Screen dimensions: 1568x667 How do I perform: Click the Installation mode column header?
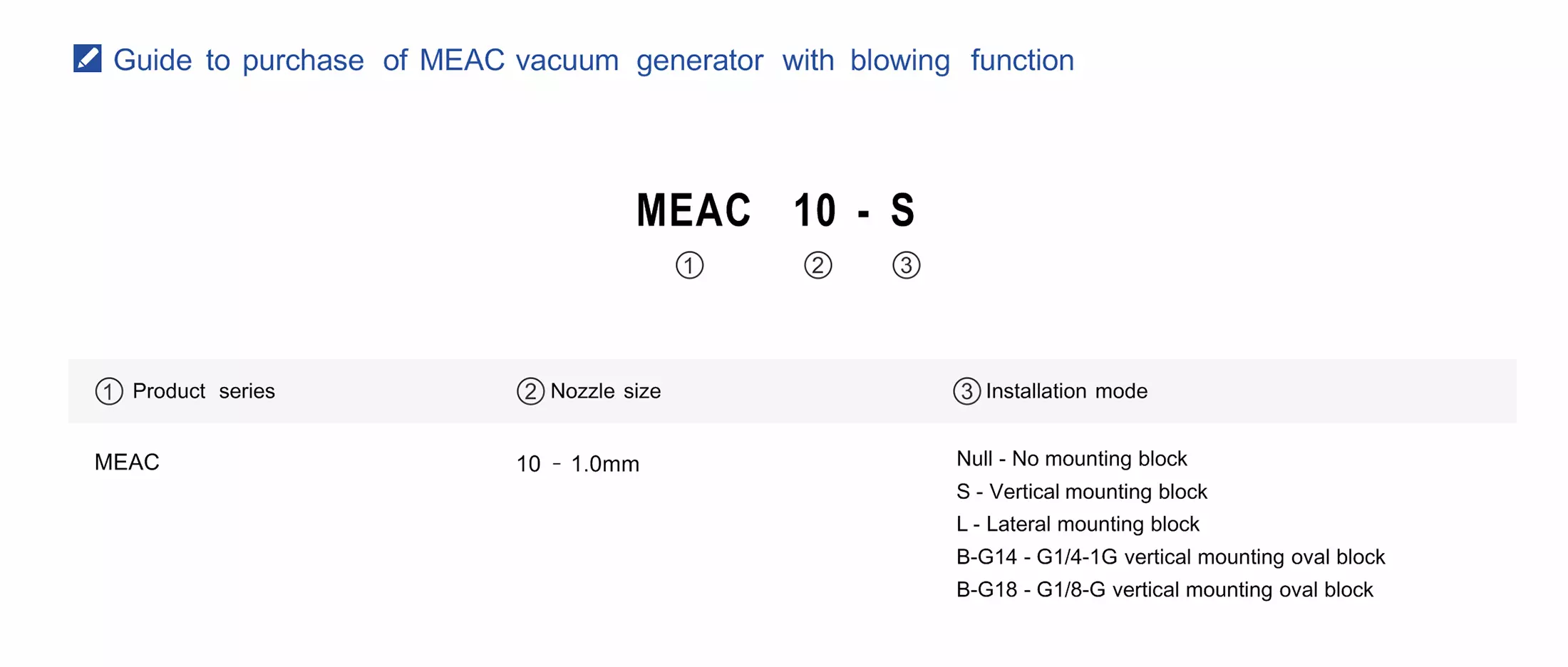tap(1066, 391)
